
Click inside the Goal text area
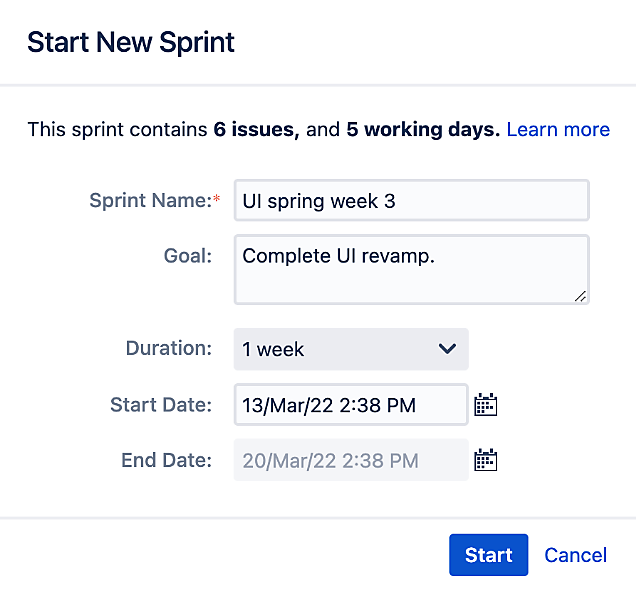[412, 270]
